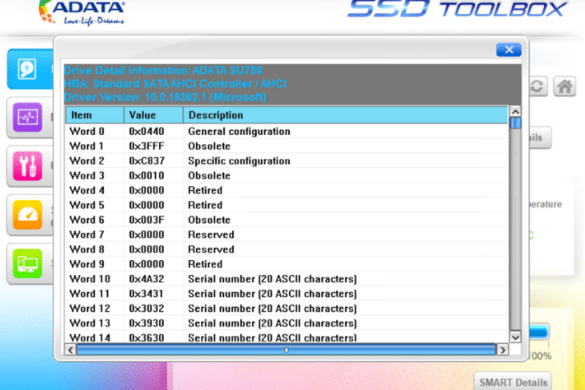Click the horizontal scroll left arrow
Viewport: 585px width, 390px height.
click(71, 350)
